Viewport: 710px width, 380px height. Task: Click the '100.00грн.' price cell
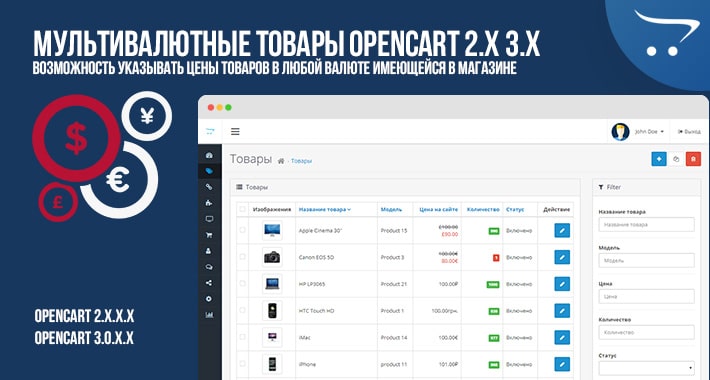pos(445,311)
